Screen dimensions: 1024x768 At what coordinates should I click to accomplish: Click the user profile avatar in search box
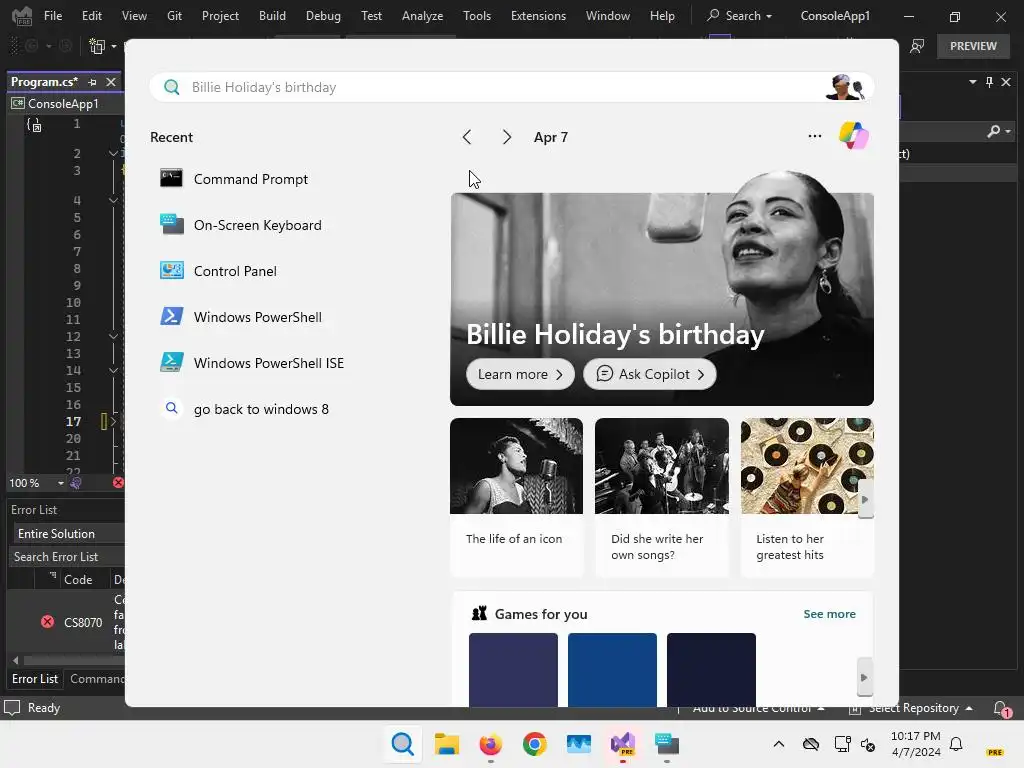845,87
